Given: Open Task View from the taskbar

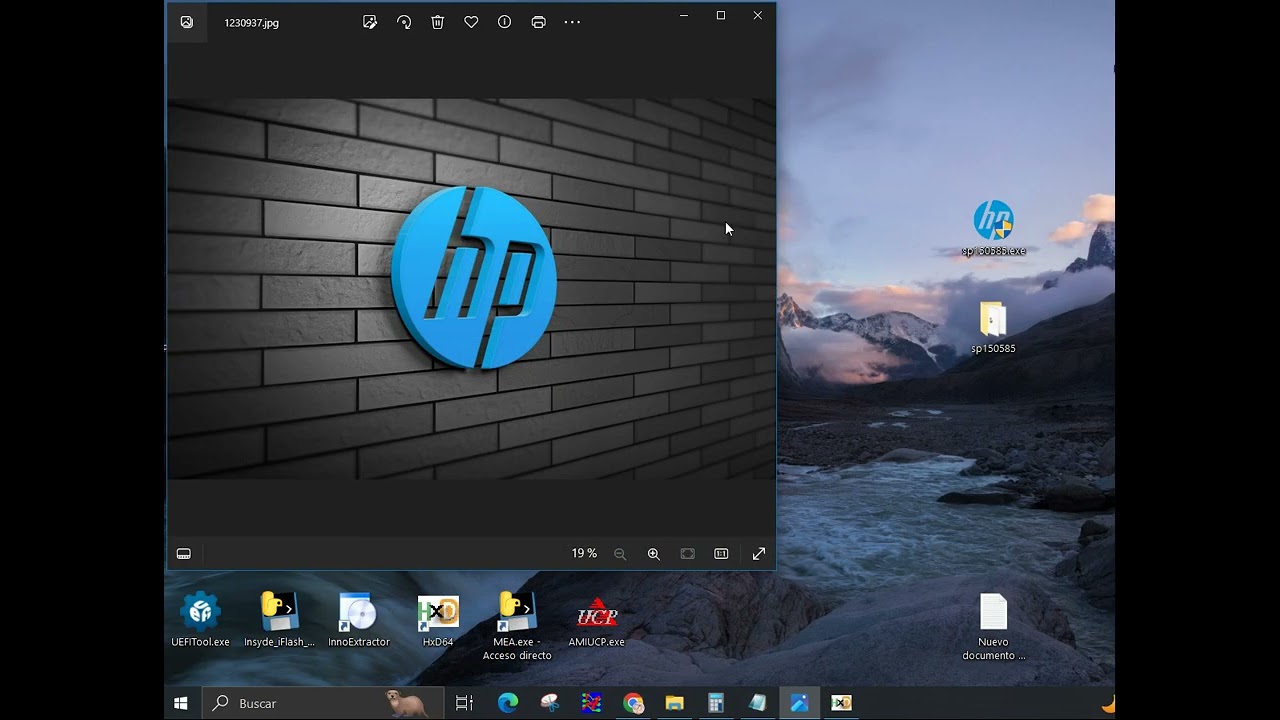Looking at the screenshot, I should click(464, 703).
